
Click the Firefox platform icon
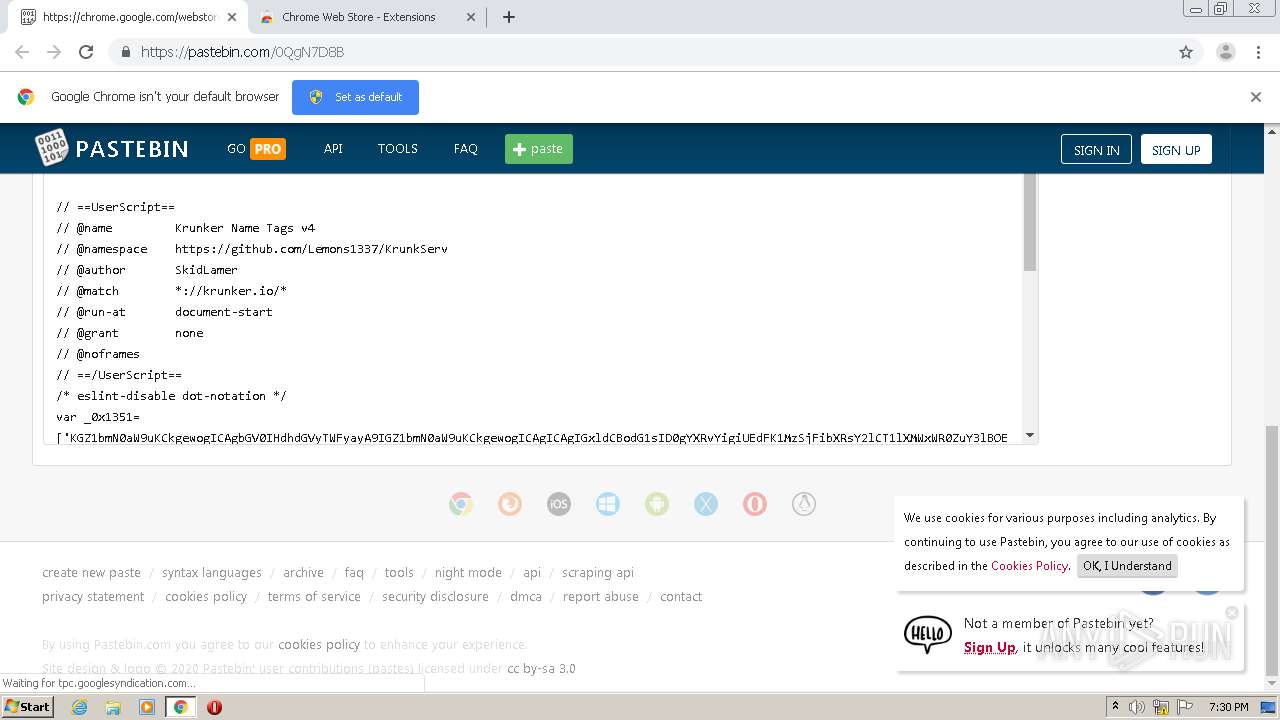click(x=510, y=504)
